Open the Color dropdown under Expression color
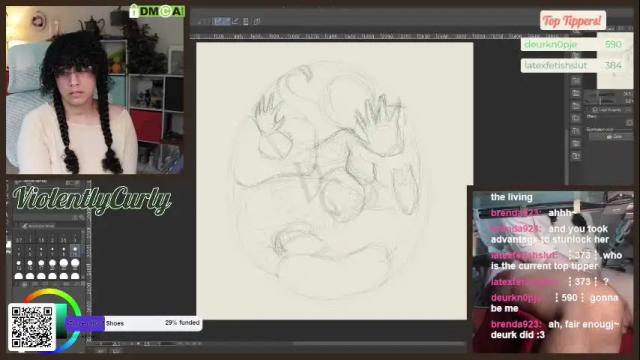 click(611, 137)
